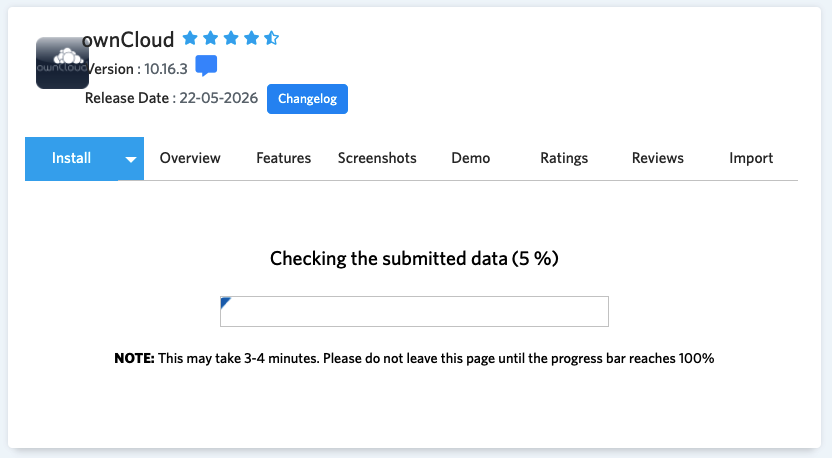
Task: Open the Changelog button
Action: (307, 99)
